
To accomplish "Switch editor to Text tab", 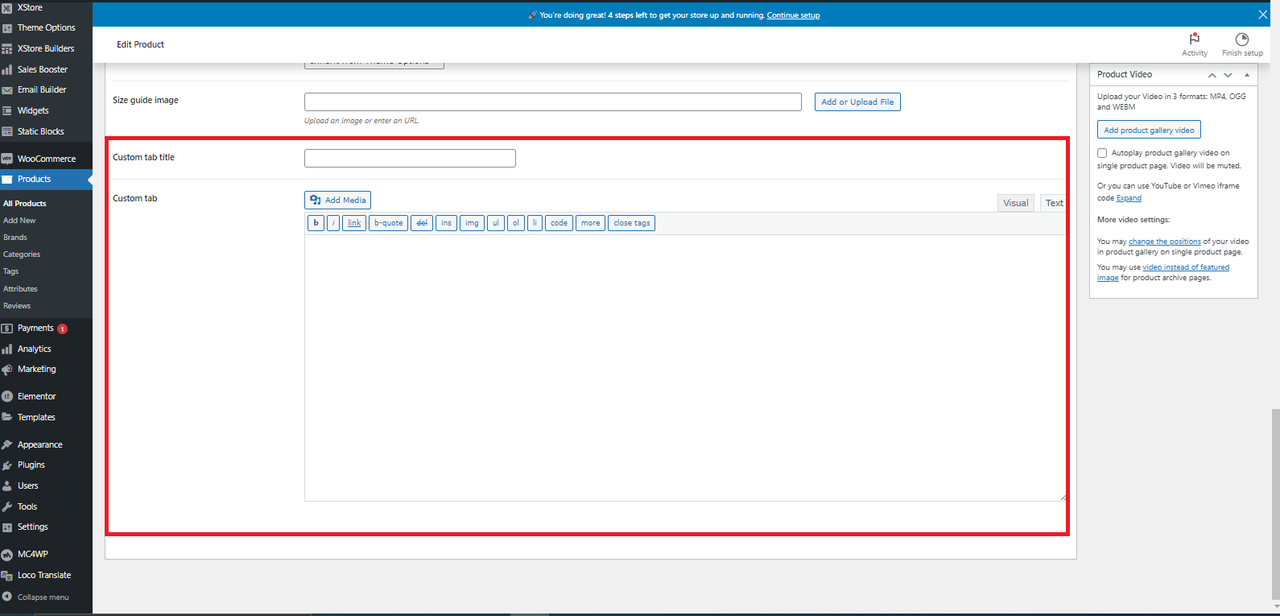I will coord(1054,203).
